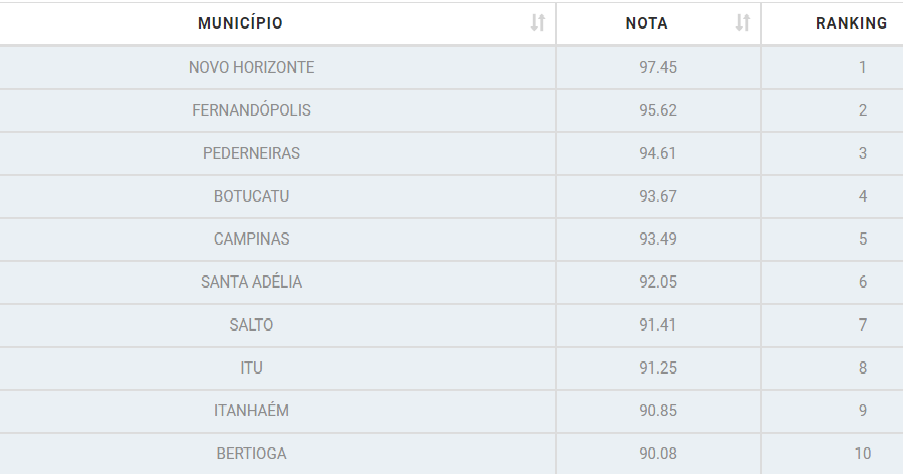Click the 91.25 nota value
This screenshot has height=474, width=903.
point(658,369)
